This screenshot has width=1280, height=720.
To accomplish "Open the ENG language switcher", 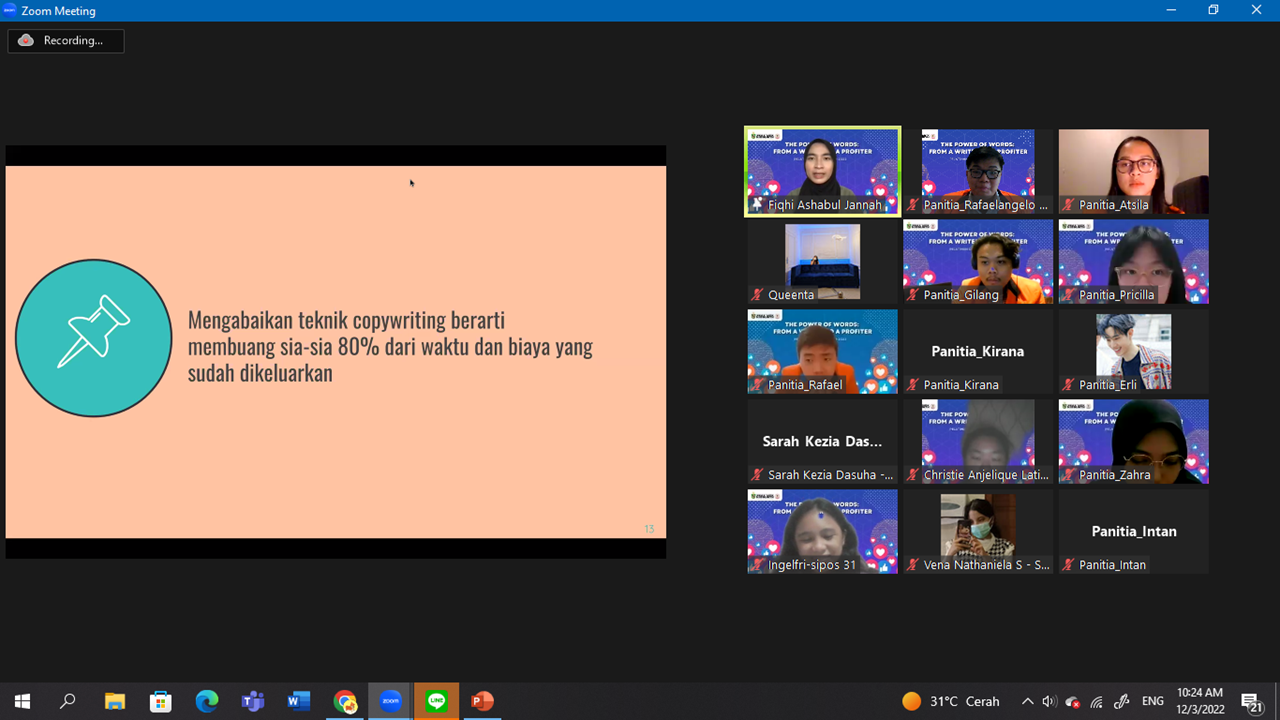I will [x=1152, y=701].
